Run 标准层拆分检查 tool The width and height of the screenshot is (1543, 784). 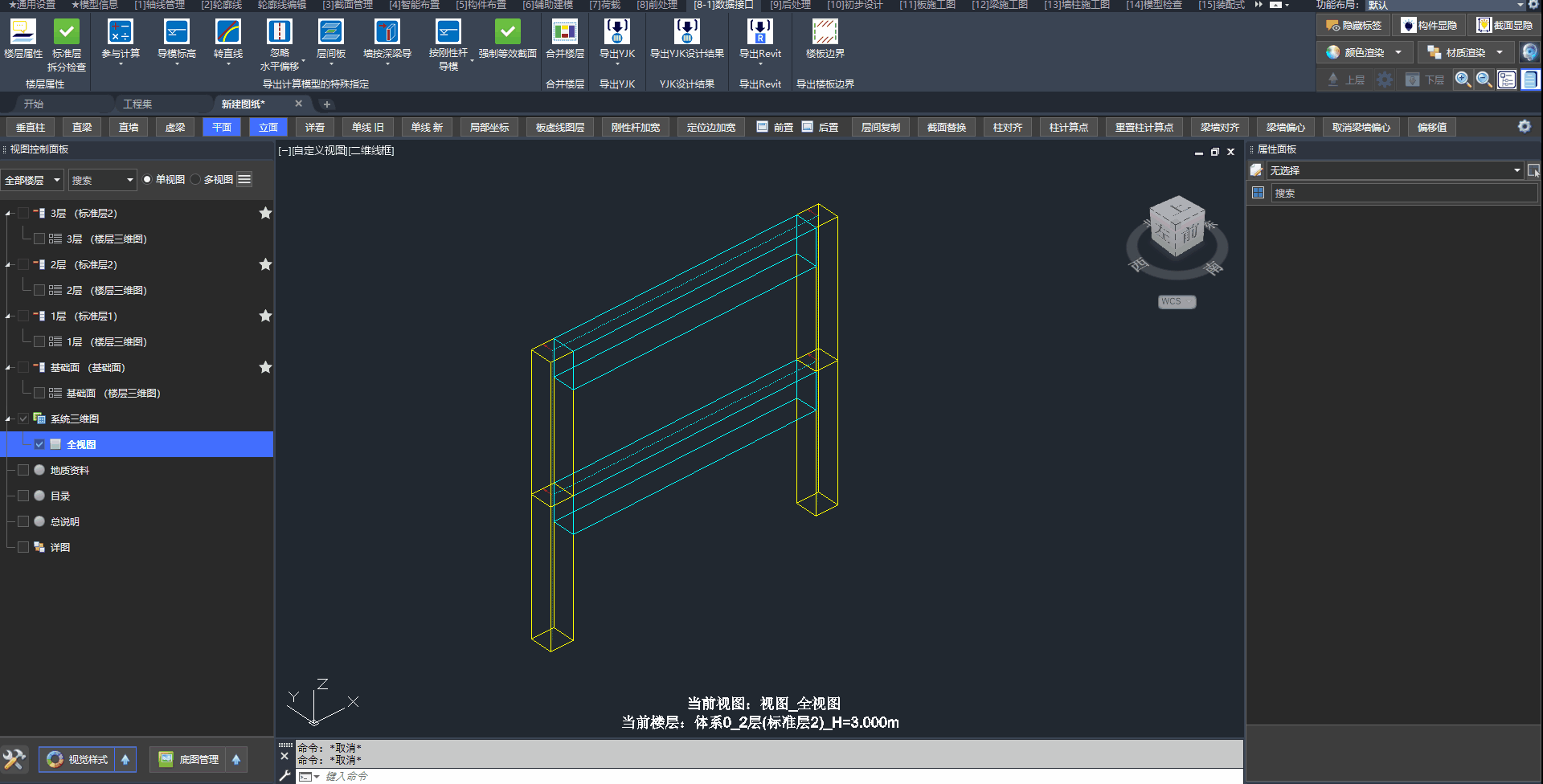click(x=67, y=33)
